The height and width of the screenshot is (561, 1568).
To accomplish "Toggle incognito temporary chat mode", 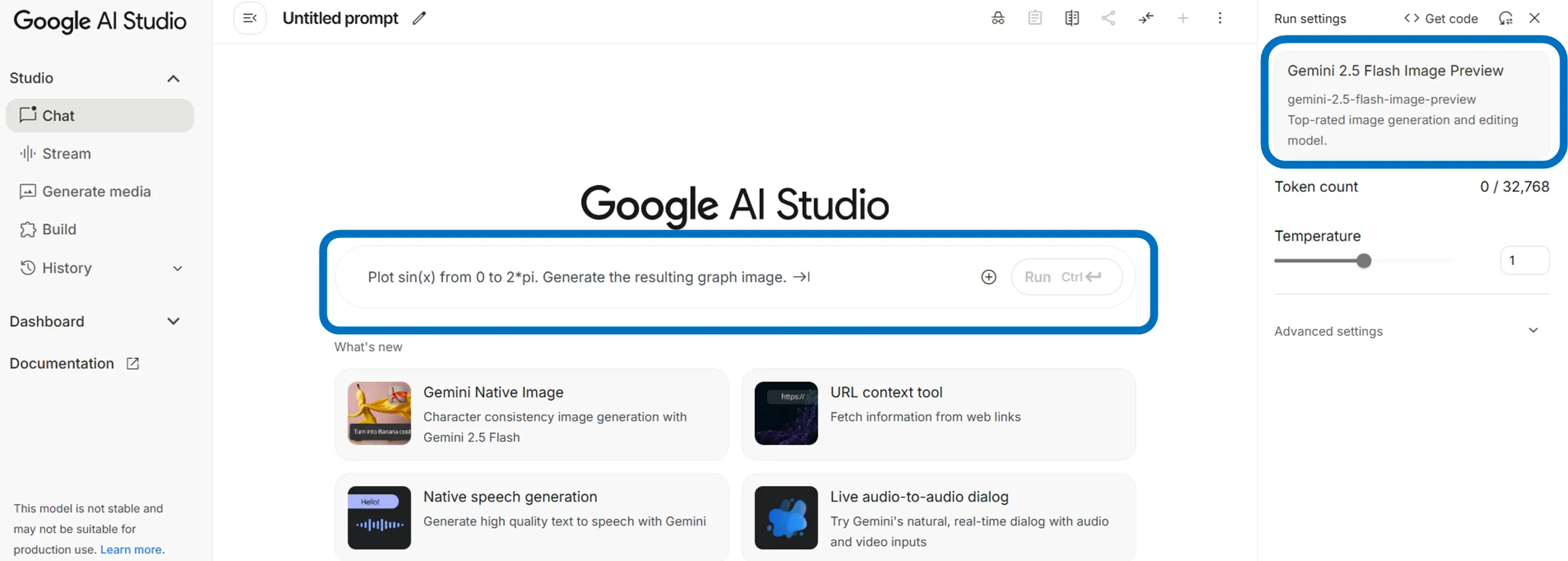I will [998, 18].
